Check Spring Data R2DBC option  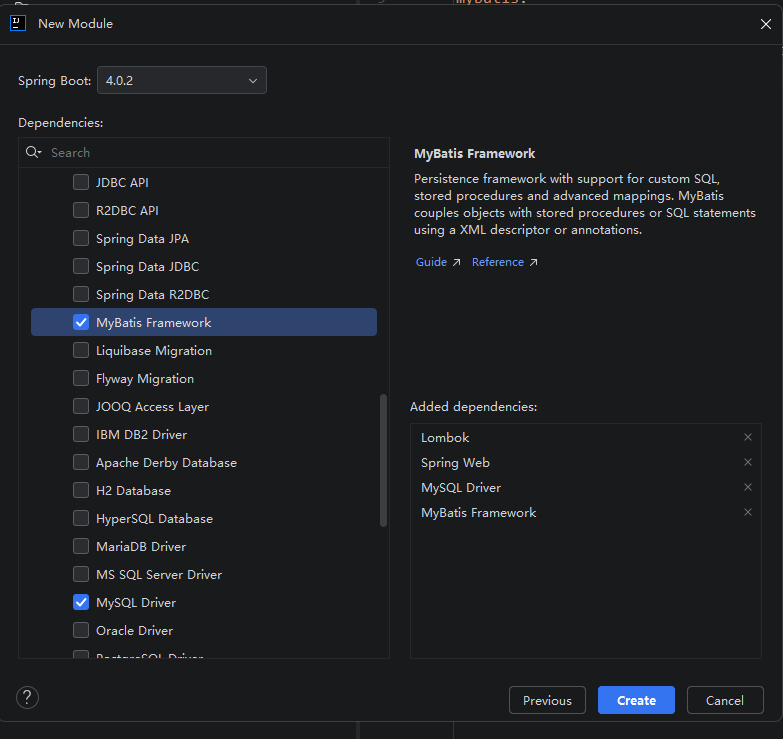point(81,294)
